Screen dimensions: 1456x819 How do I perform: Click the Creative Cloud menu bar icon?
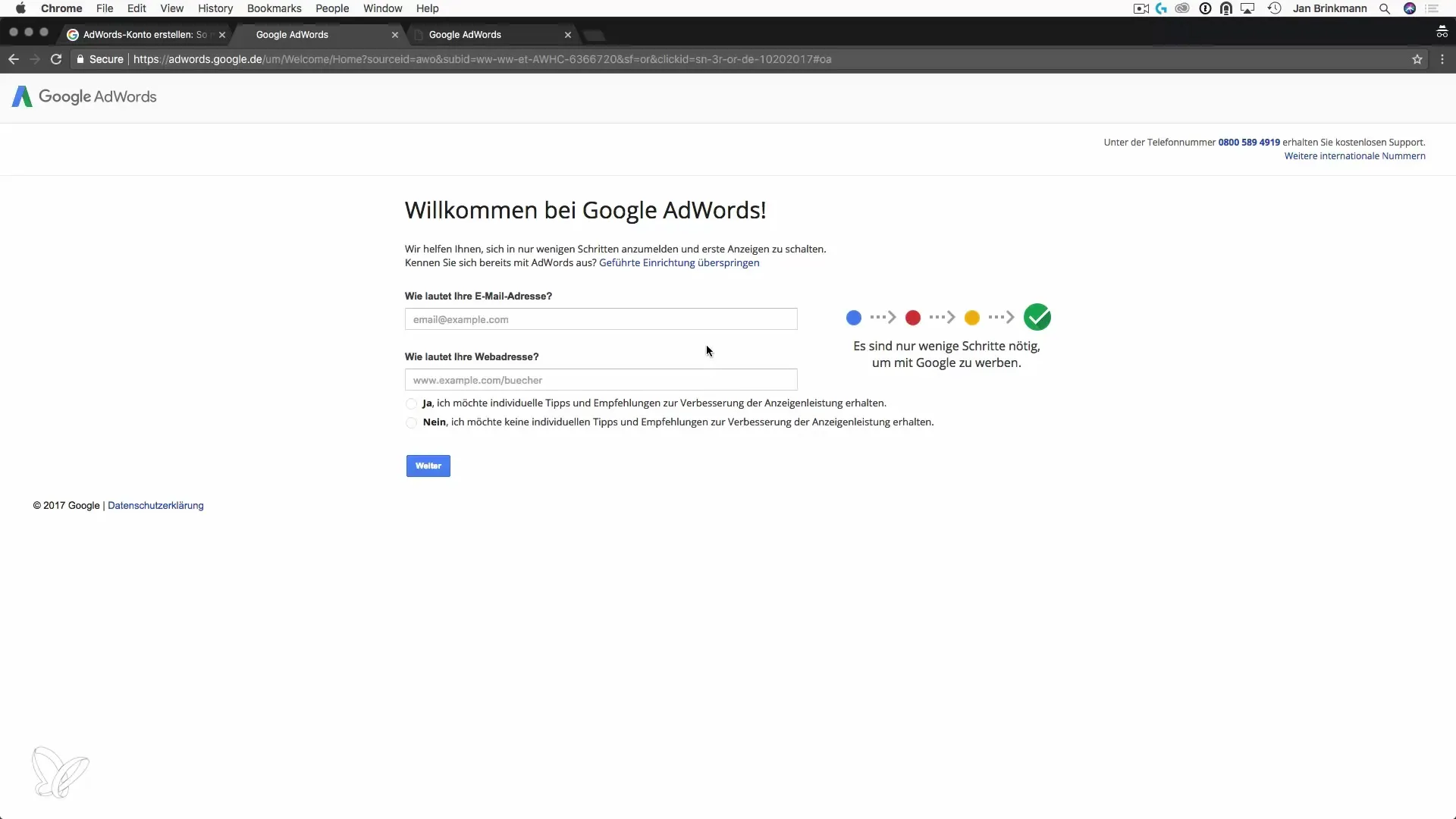1182,8
